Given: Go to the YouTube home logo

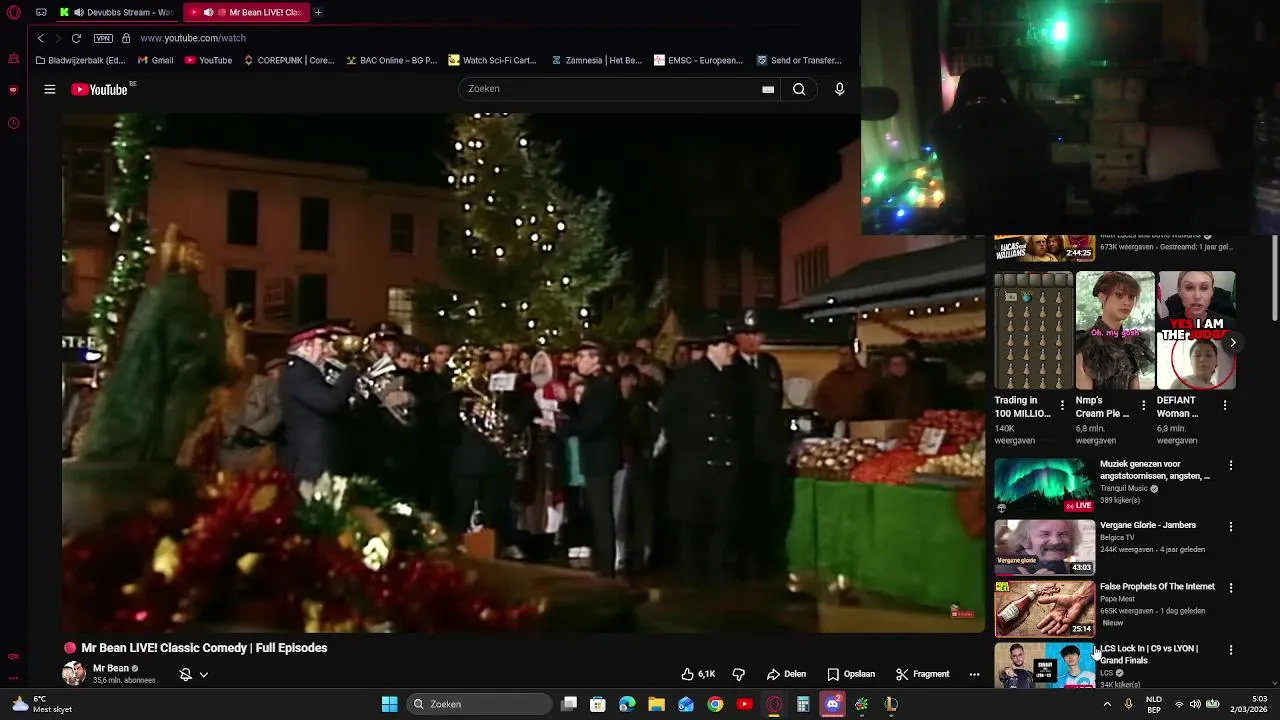Looking at the screenshot, I should click(x=100, y=89).
